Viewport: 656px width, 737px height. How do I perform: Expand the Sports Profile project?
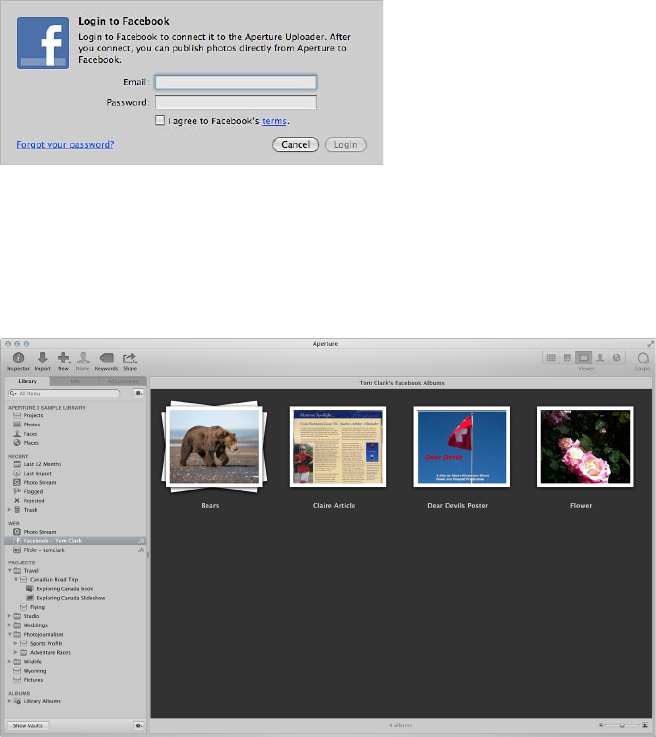coord(16,643)
